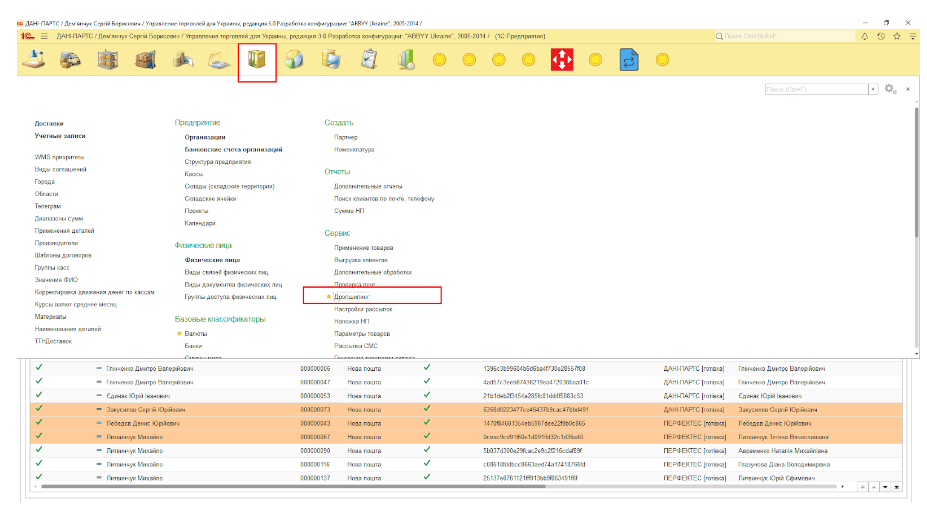Viewport: 927px width, 511px height.
Task: Open the clipboard checklist section icon
Action: (369, 61)
